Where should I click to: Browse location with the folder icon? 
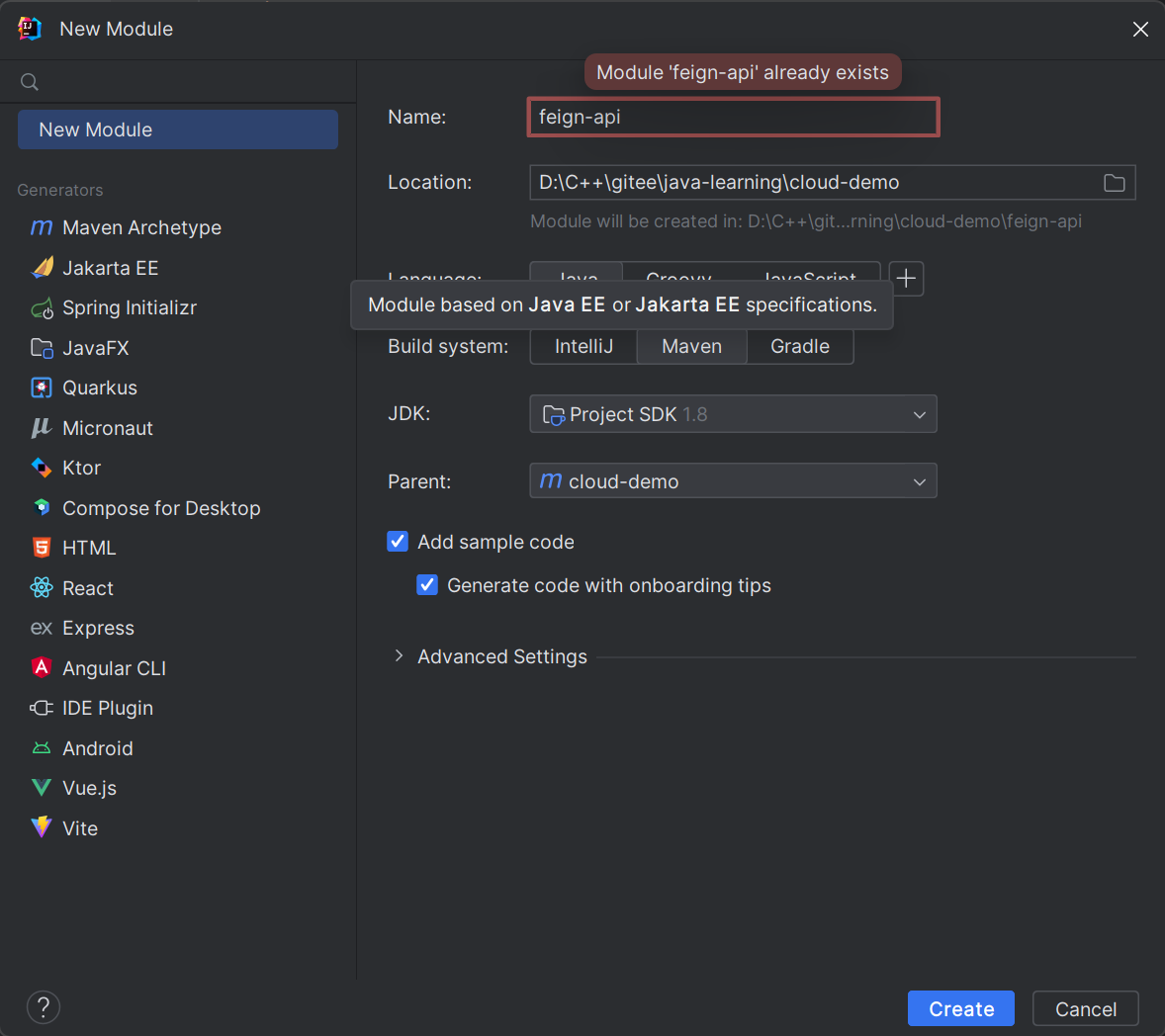click(x=1114, y=183)
